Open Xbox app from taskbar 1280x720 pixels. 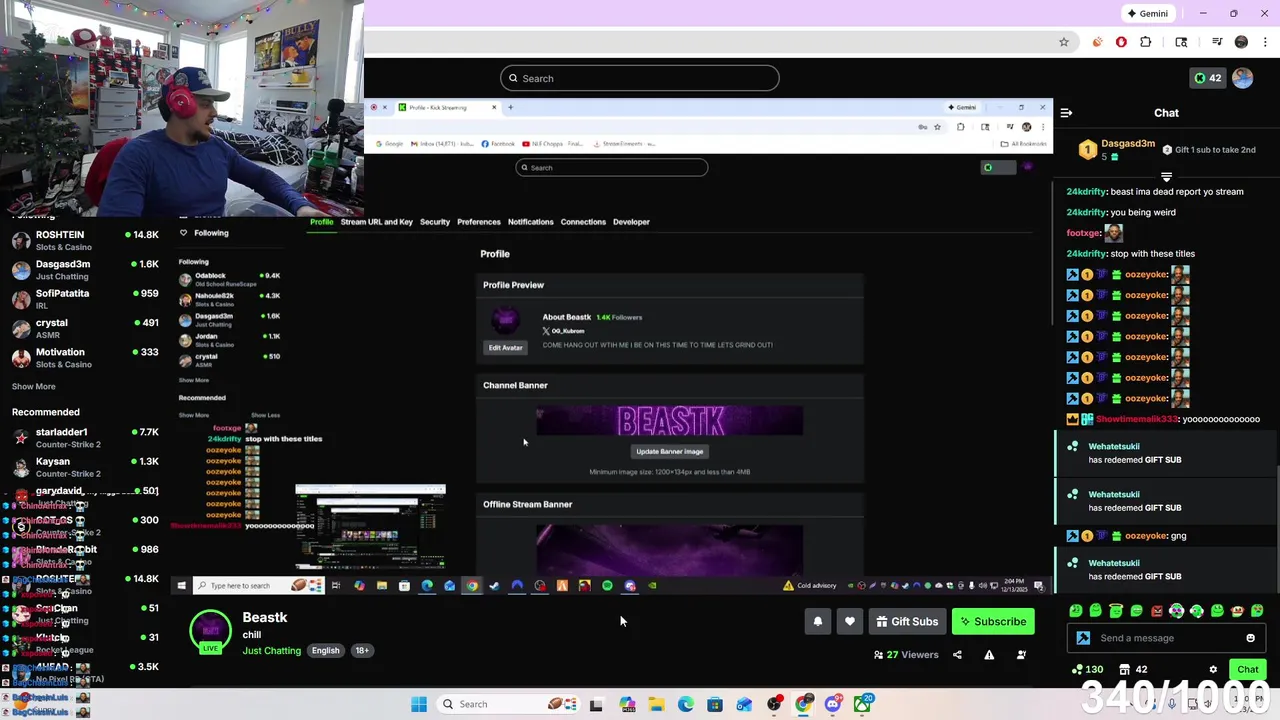point(862,704)
